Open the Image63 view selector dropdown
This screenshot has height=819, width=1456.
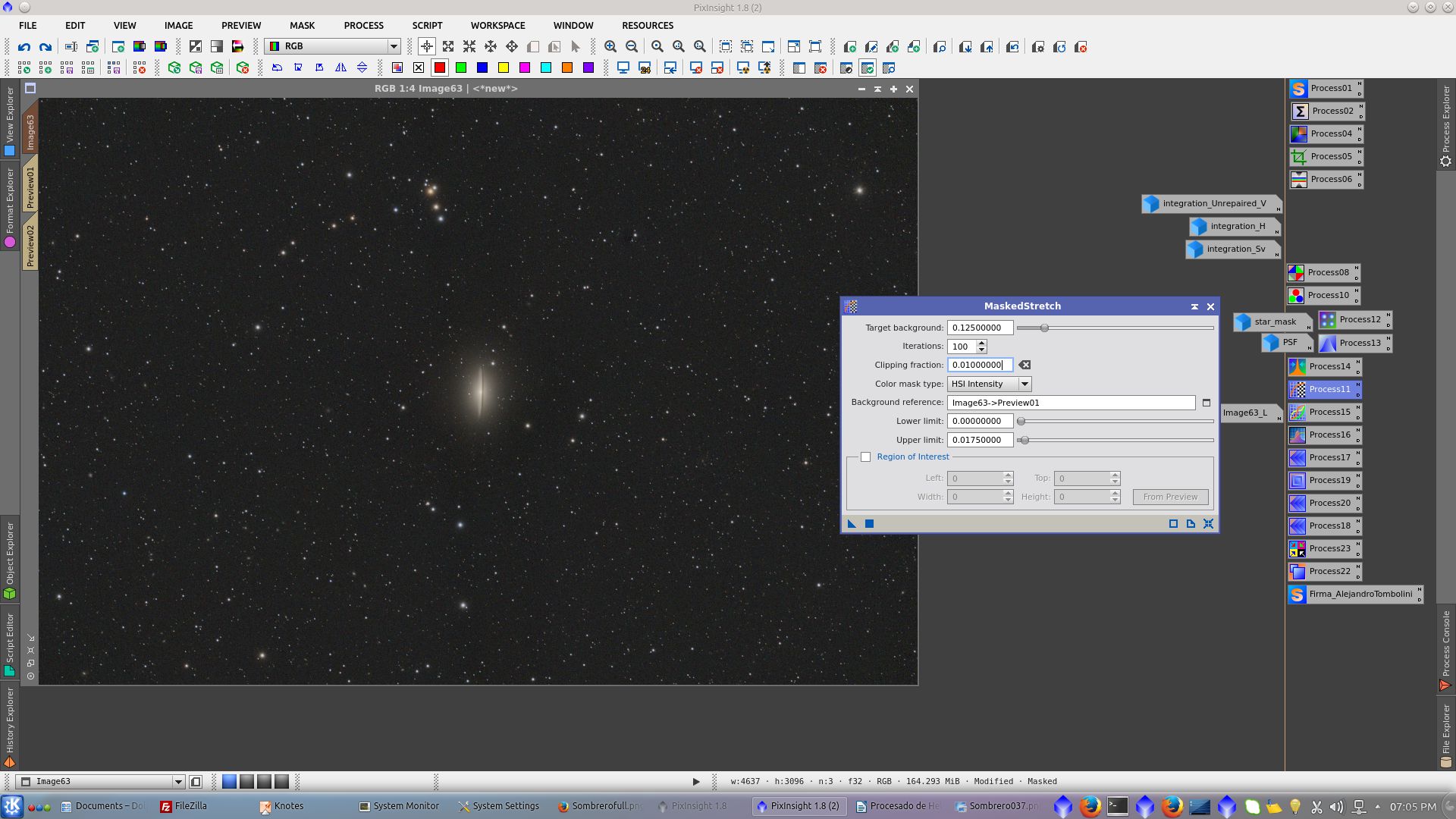click(100, 781)
